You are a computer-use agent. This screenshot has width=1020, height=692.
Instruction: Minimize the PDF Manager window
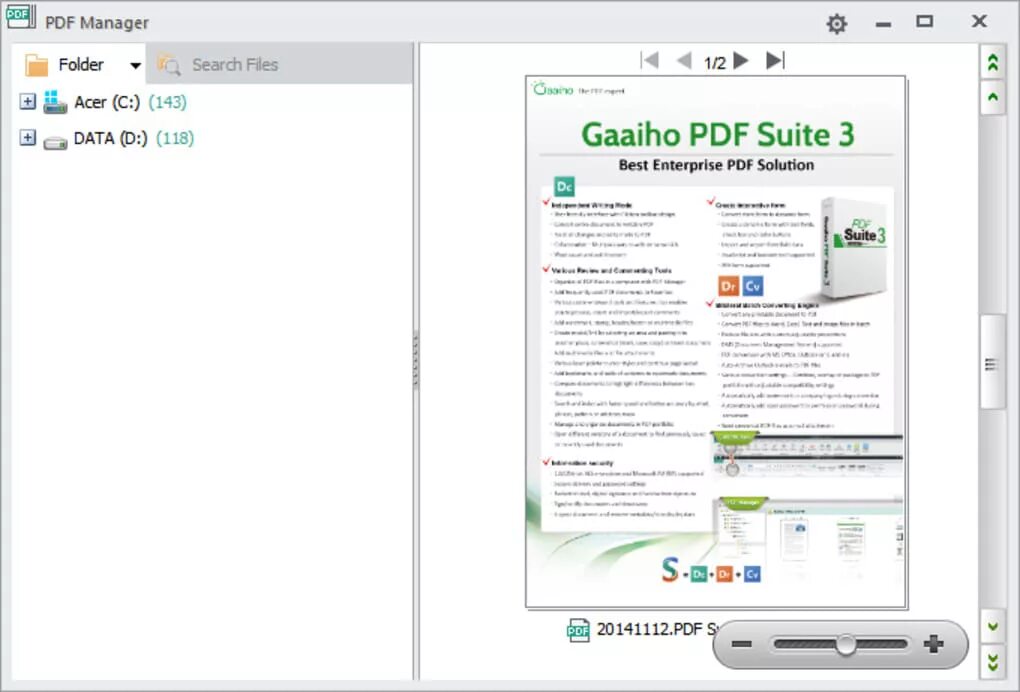[x=883, y=25]
